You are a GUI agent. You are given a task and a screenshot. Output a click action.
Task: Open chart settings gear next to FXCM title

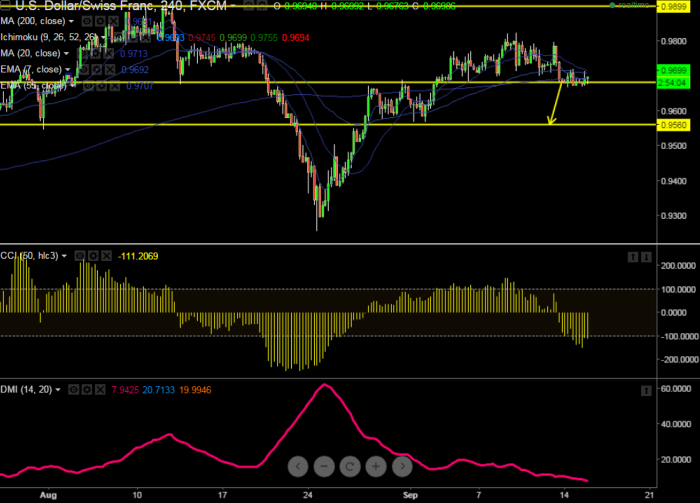[x=262, y=6]
